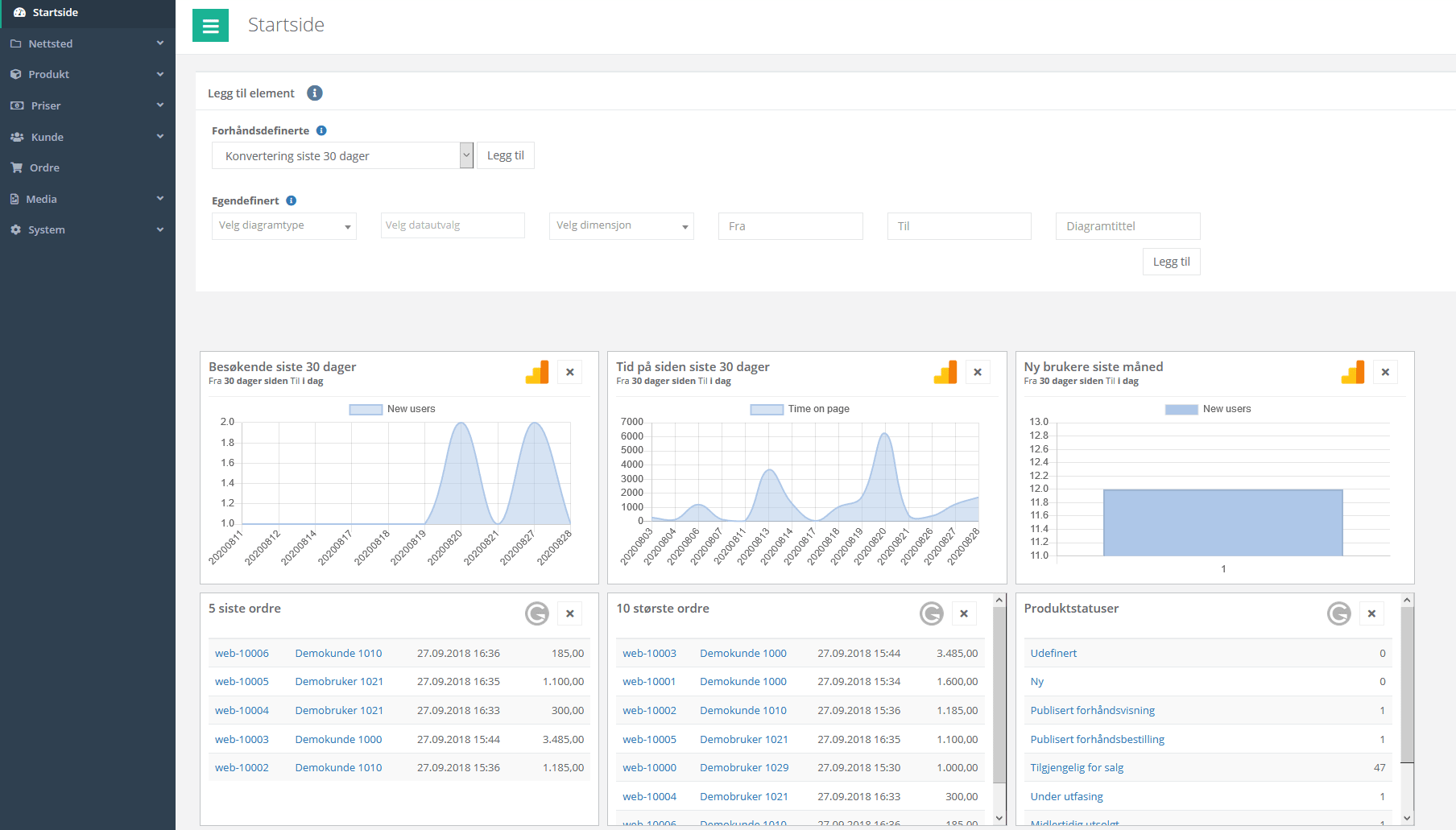Image resolution: width=1456 pixels, height=830 pixels.
Task: Click the Ordre shopping cart icon
Action: pyautogui.click(x=16, y=167)
